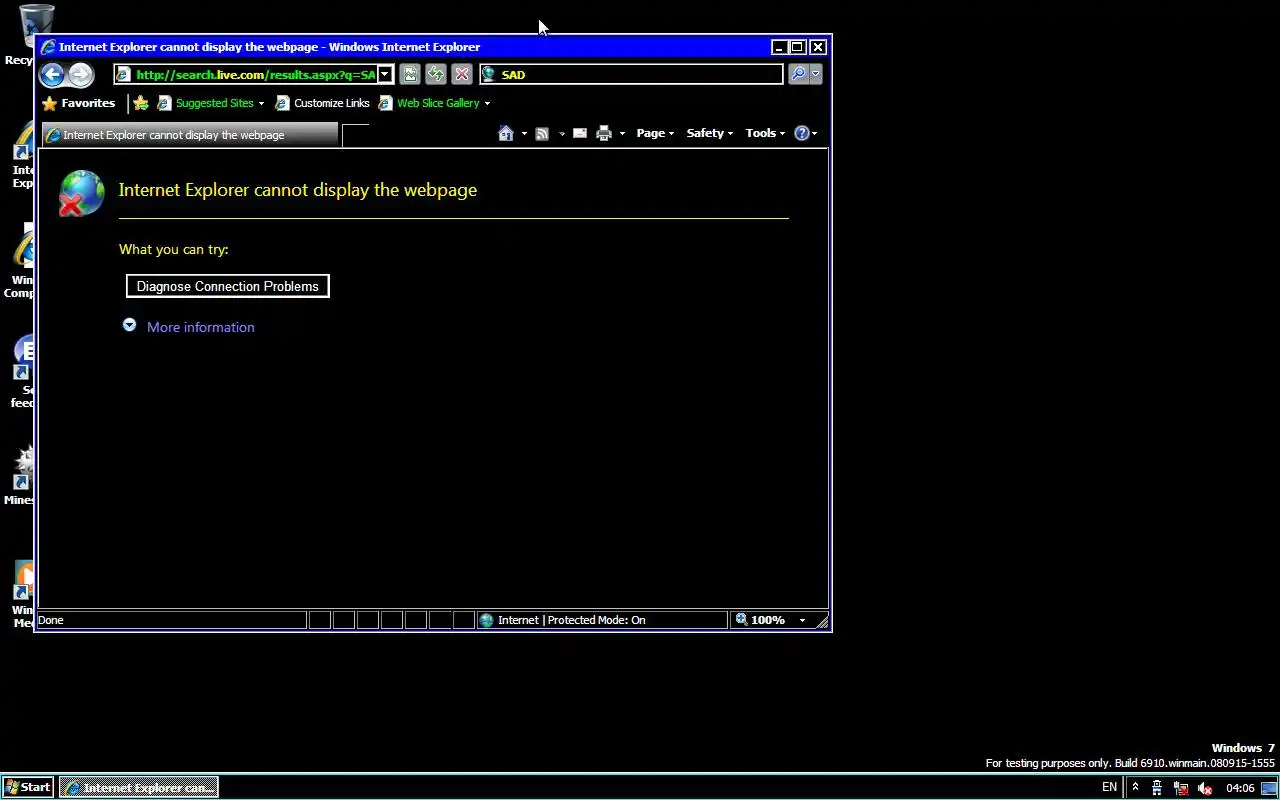
Task: Click the search provider icon in search box
Action: (x=489, y=74)
